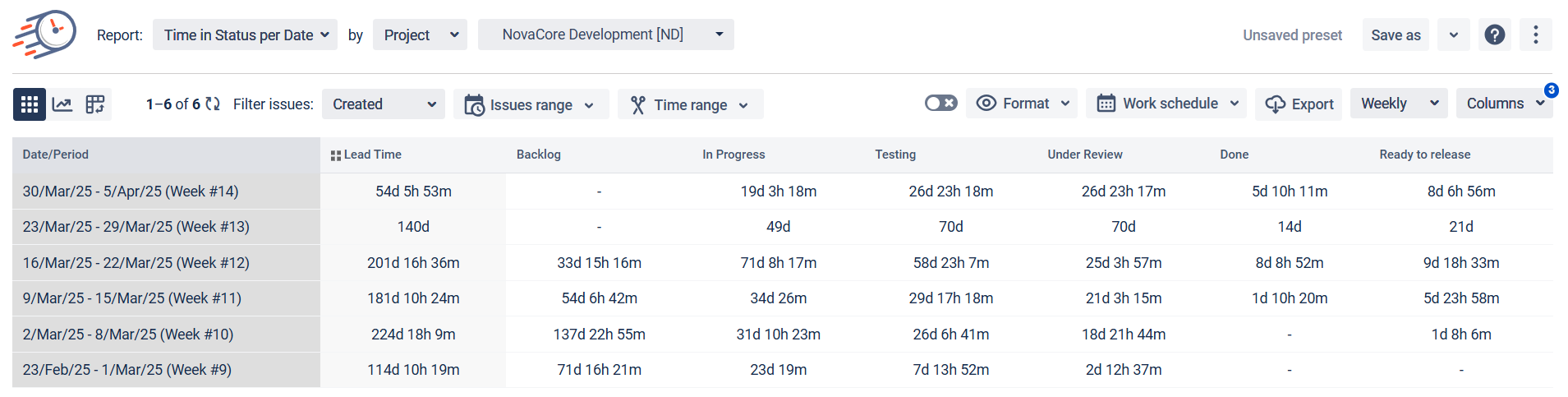Open the three-dot more options menu

click(1535, 35)
